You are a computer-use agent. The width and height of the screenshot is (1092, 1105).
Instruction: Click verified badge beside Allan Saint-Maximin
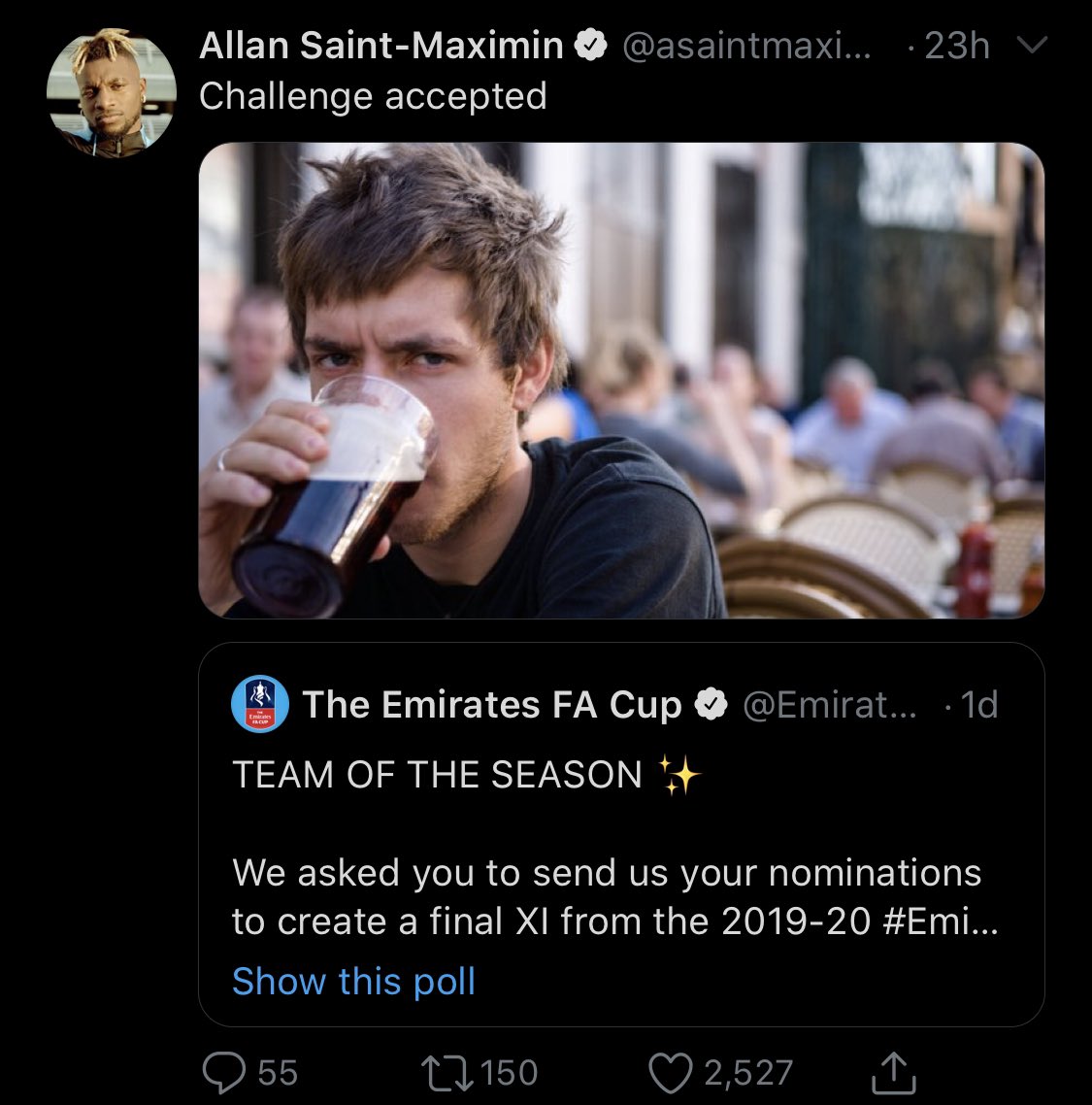pos(591,46)
